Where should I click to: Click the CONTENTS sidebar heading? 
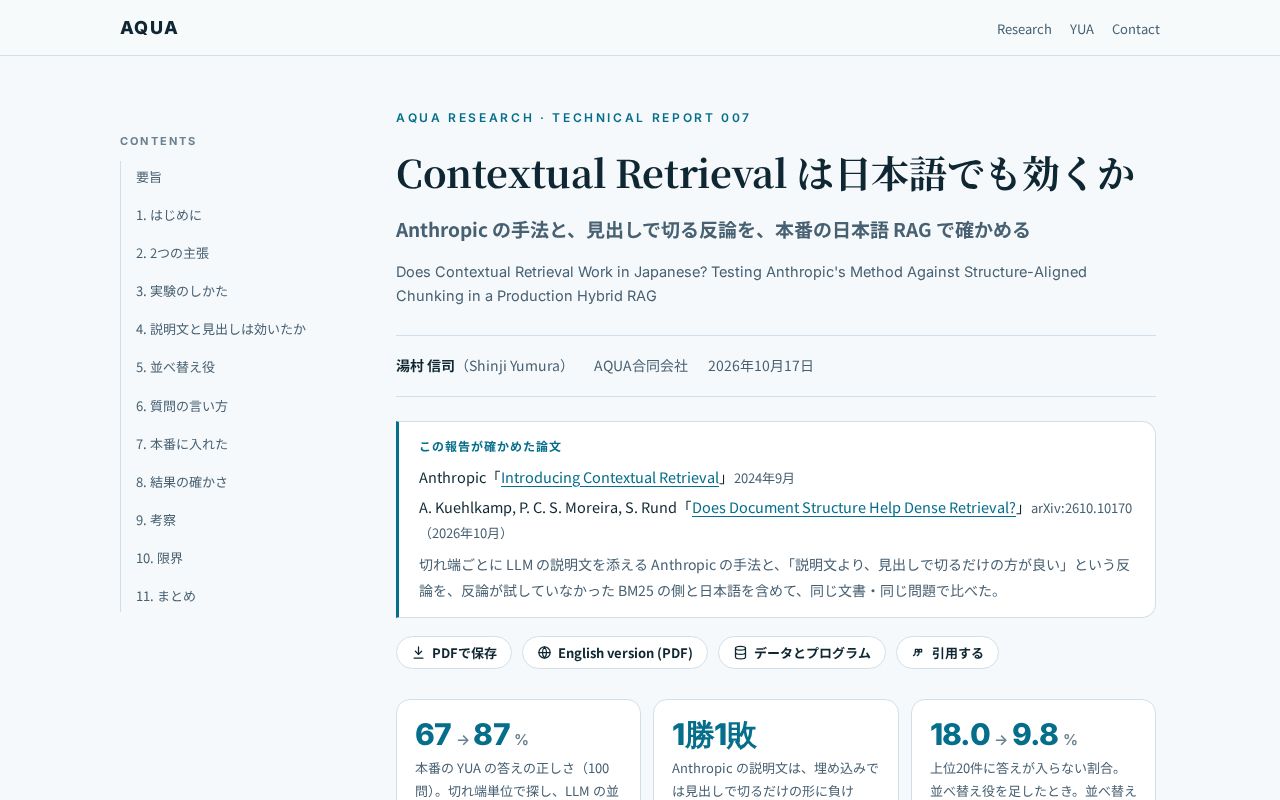[158, 141]
